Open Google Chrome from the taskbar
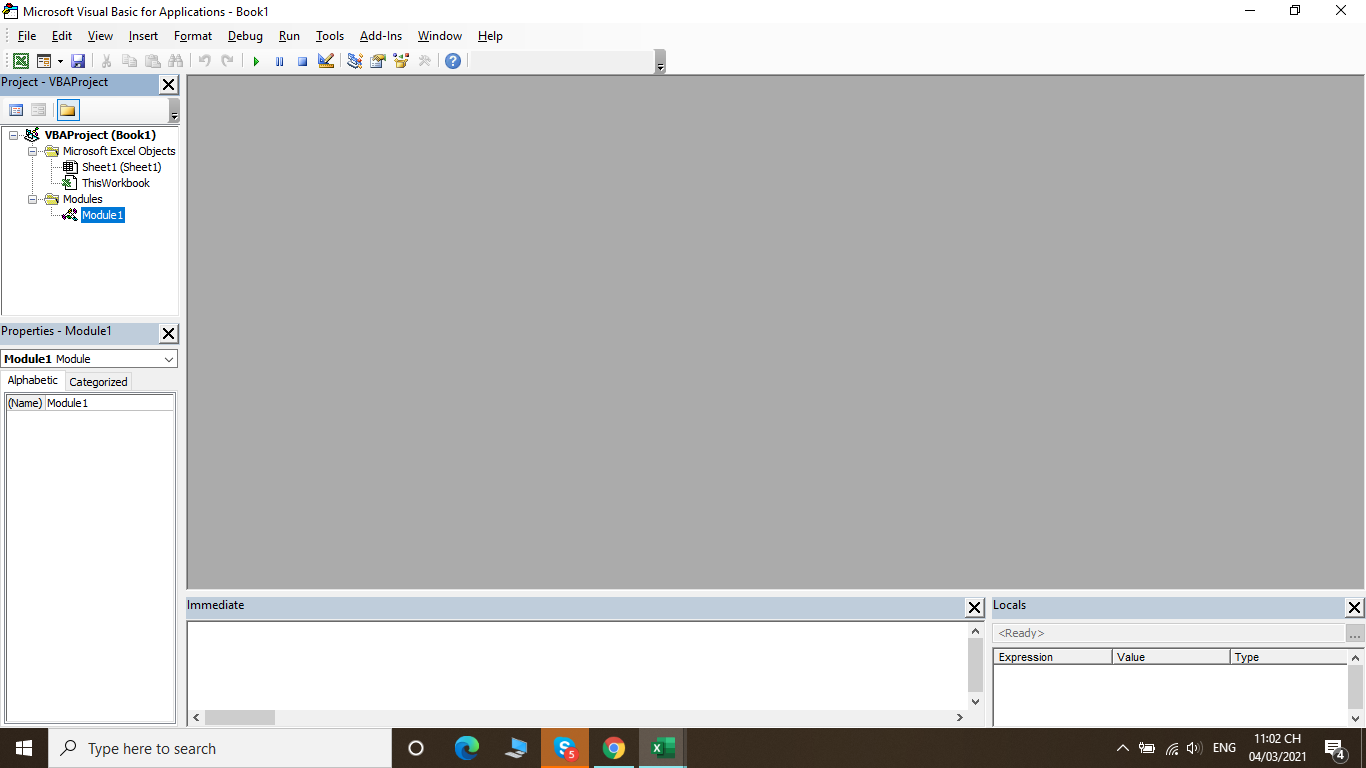The width and height of the screenshot is (1366, 768). pos(614,748)
